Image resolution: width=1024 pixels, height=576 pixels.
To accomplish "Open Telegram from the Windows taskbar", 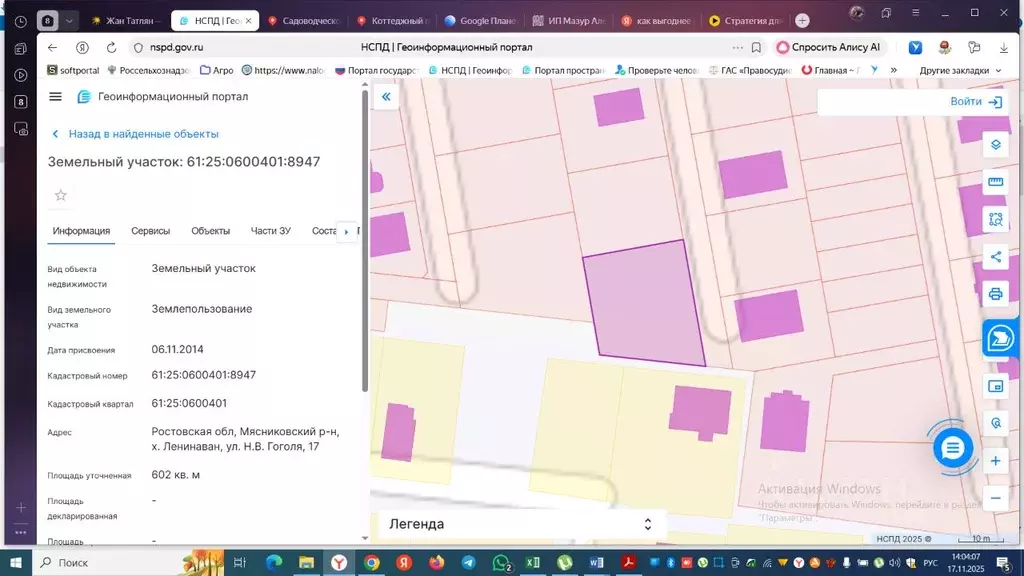I will (468, 563).
